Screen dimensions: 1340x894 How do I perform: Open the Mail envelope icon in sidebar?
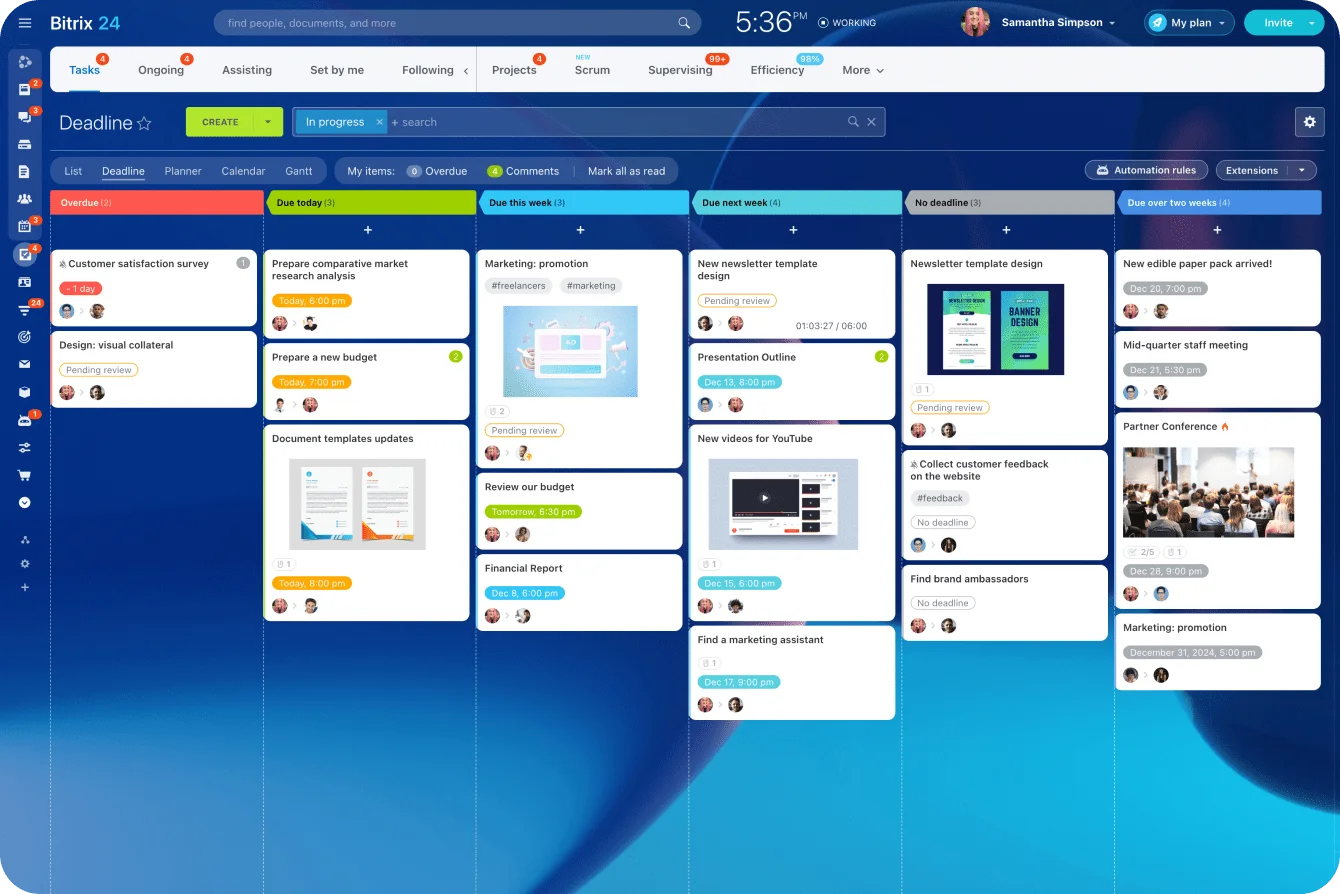pos(25,365)
